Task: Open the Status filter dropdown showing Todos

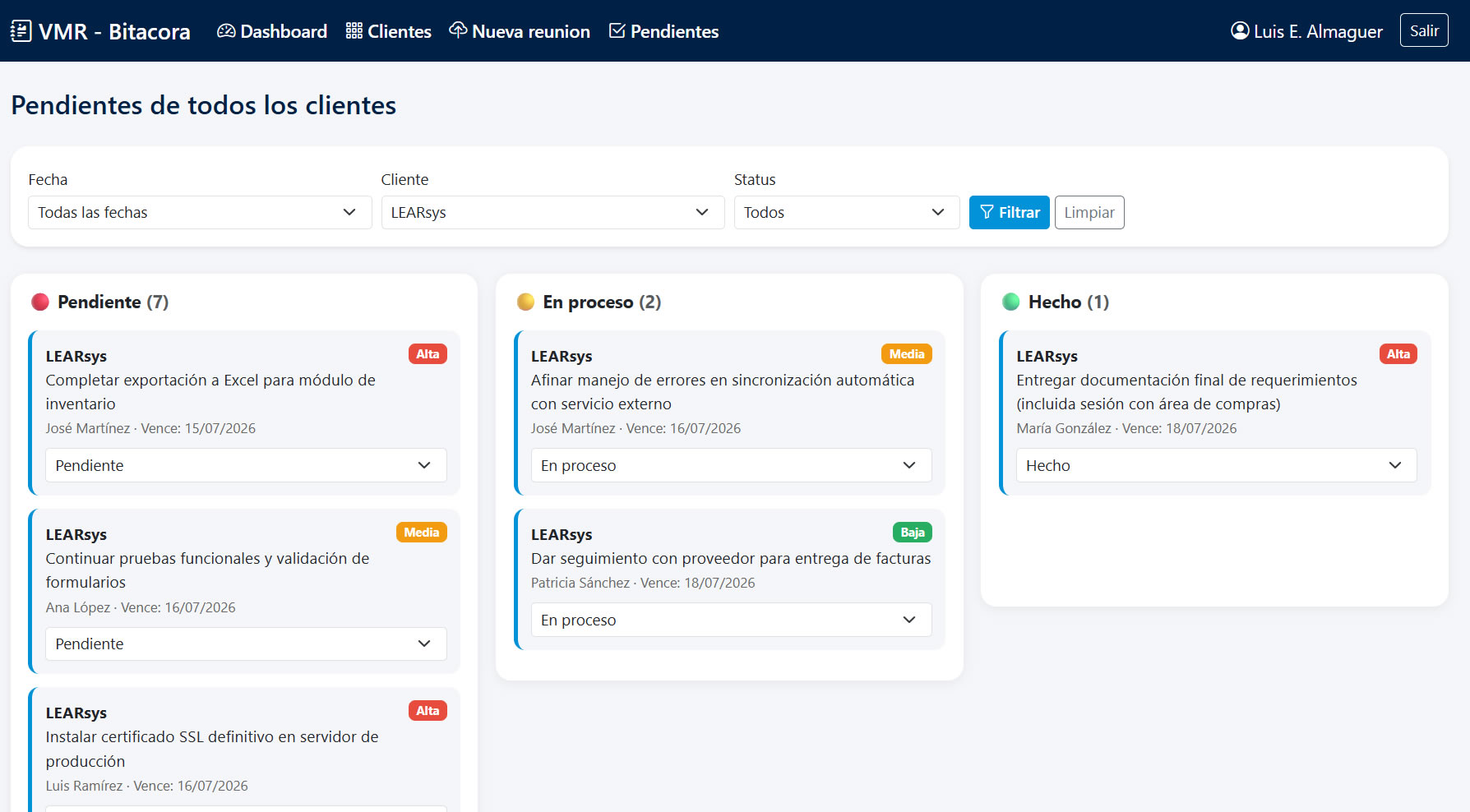Action: pyautogui.click(x=847, y=212)
